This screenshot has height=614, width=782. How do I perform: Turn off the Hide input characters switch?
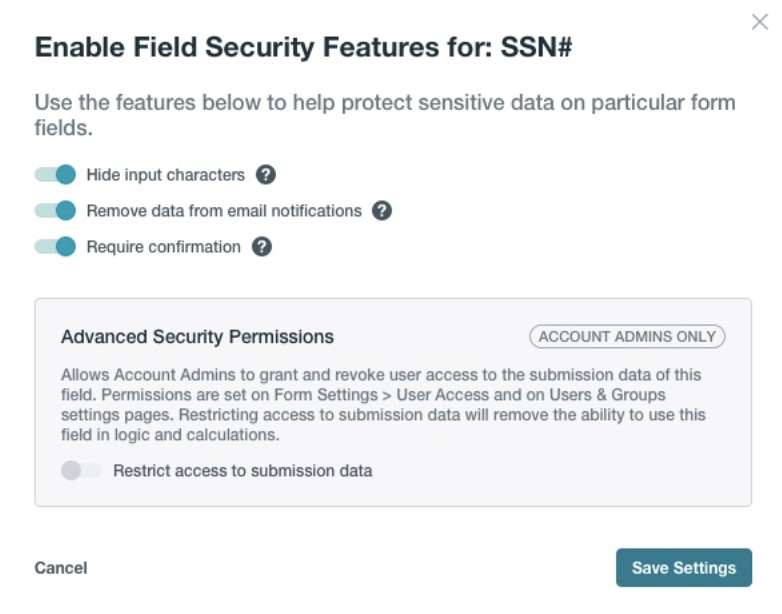56,175
